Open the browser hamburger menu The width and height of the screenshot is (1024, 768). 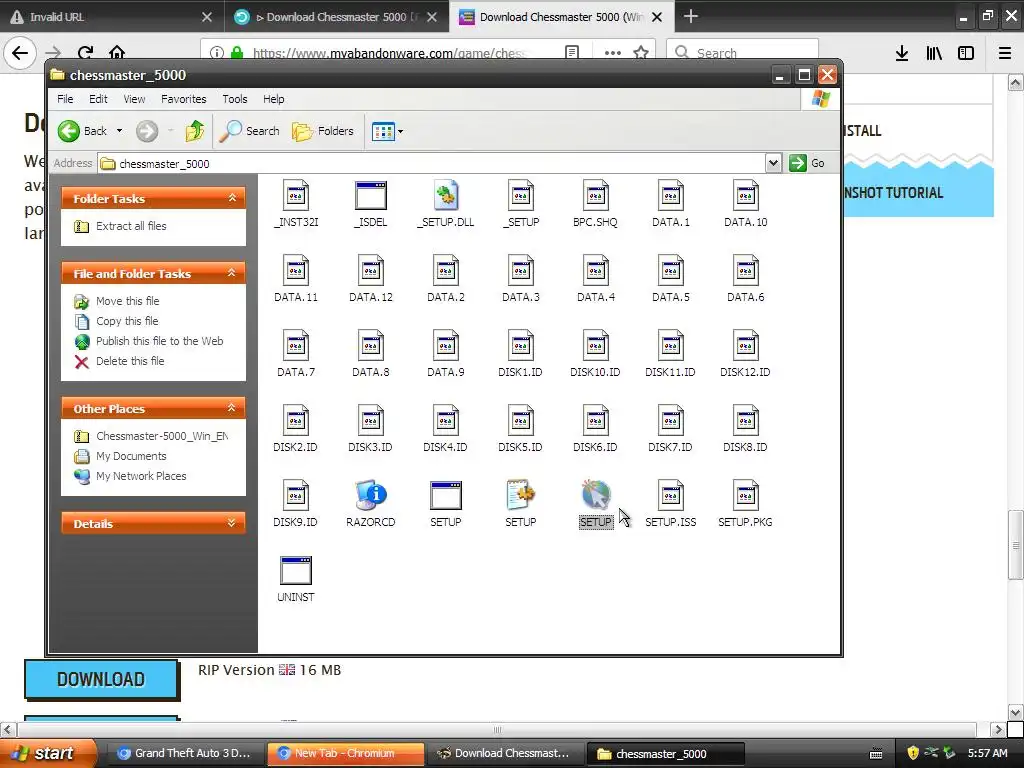point(1005,53)
